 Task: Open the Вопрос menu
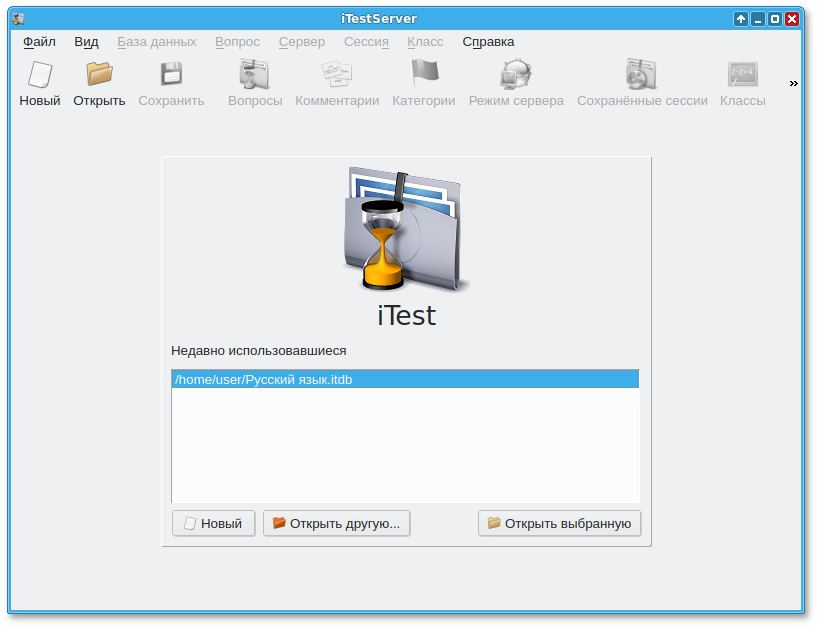tap(237, 42)
